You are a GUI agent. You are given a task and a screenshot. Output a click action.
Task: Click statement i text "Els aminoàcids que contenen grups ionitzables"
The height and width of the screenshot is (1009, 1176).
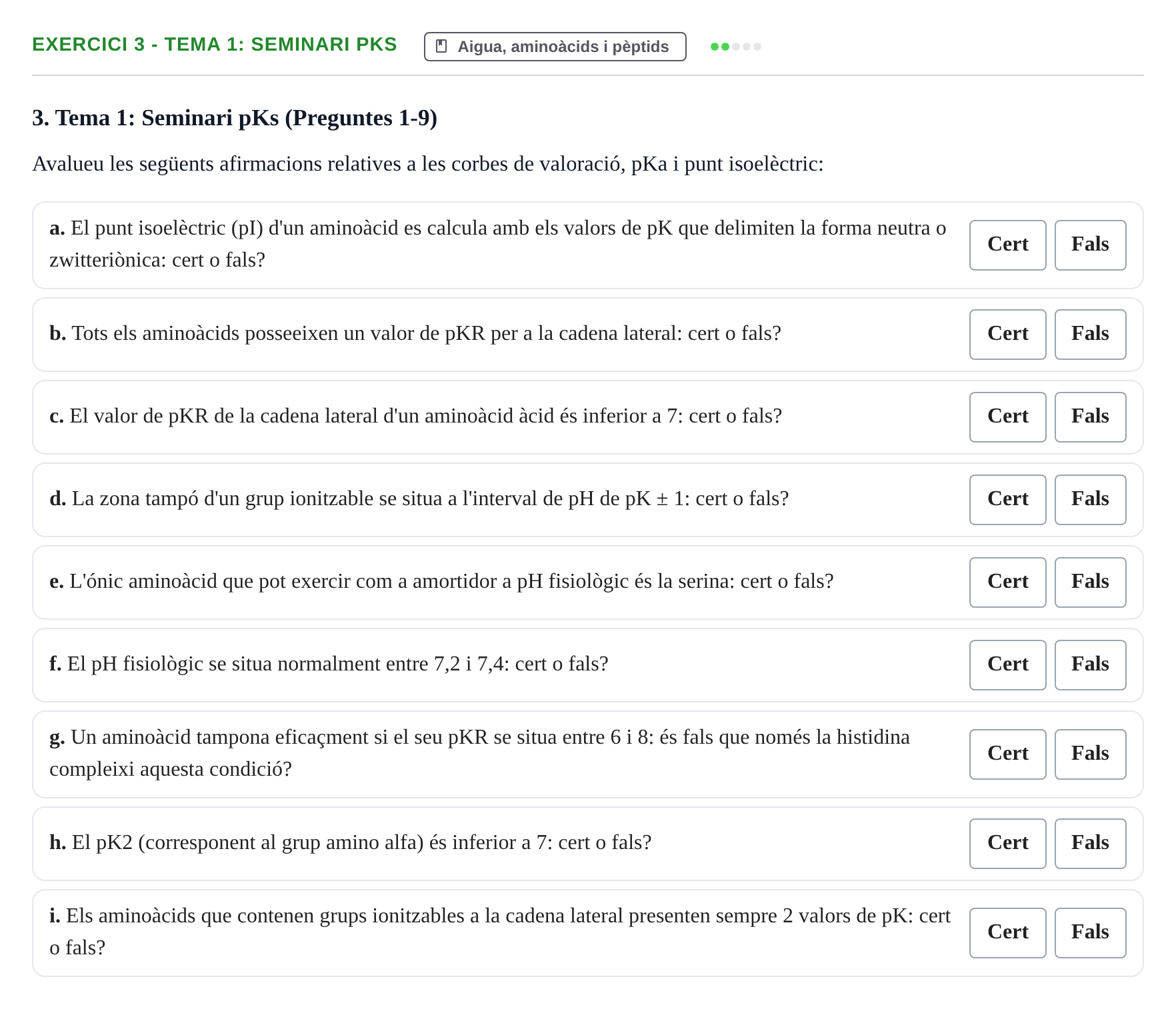point(500,932)
